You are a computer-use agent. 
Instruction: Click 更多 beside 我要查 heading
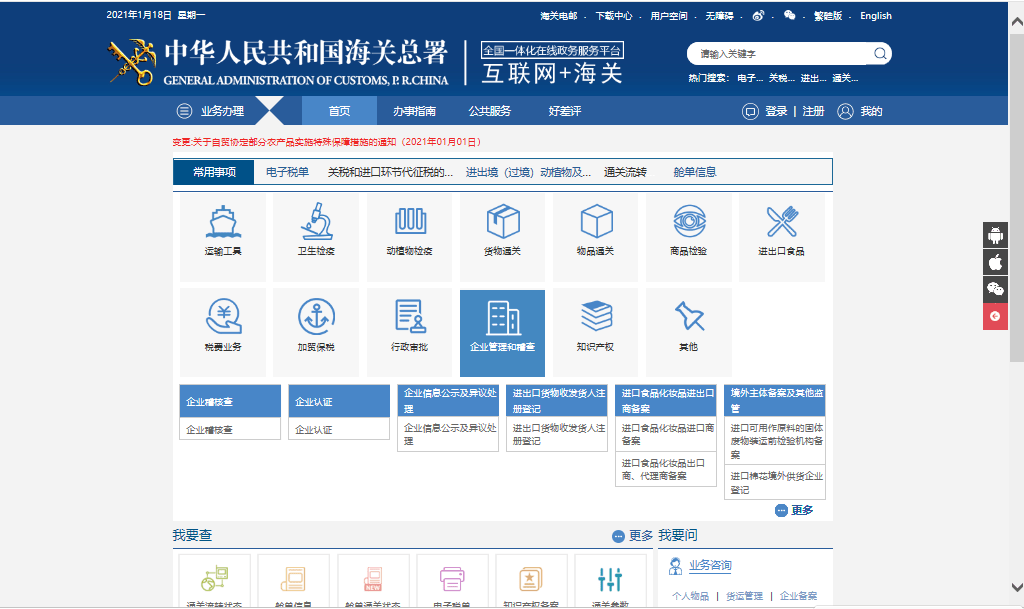632,536
